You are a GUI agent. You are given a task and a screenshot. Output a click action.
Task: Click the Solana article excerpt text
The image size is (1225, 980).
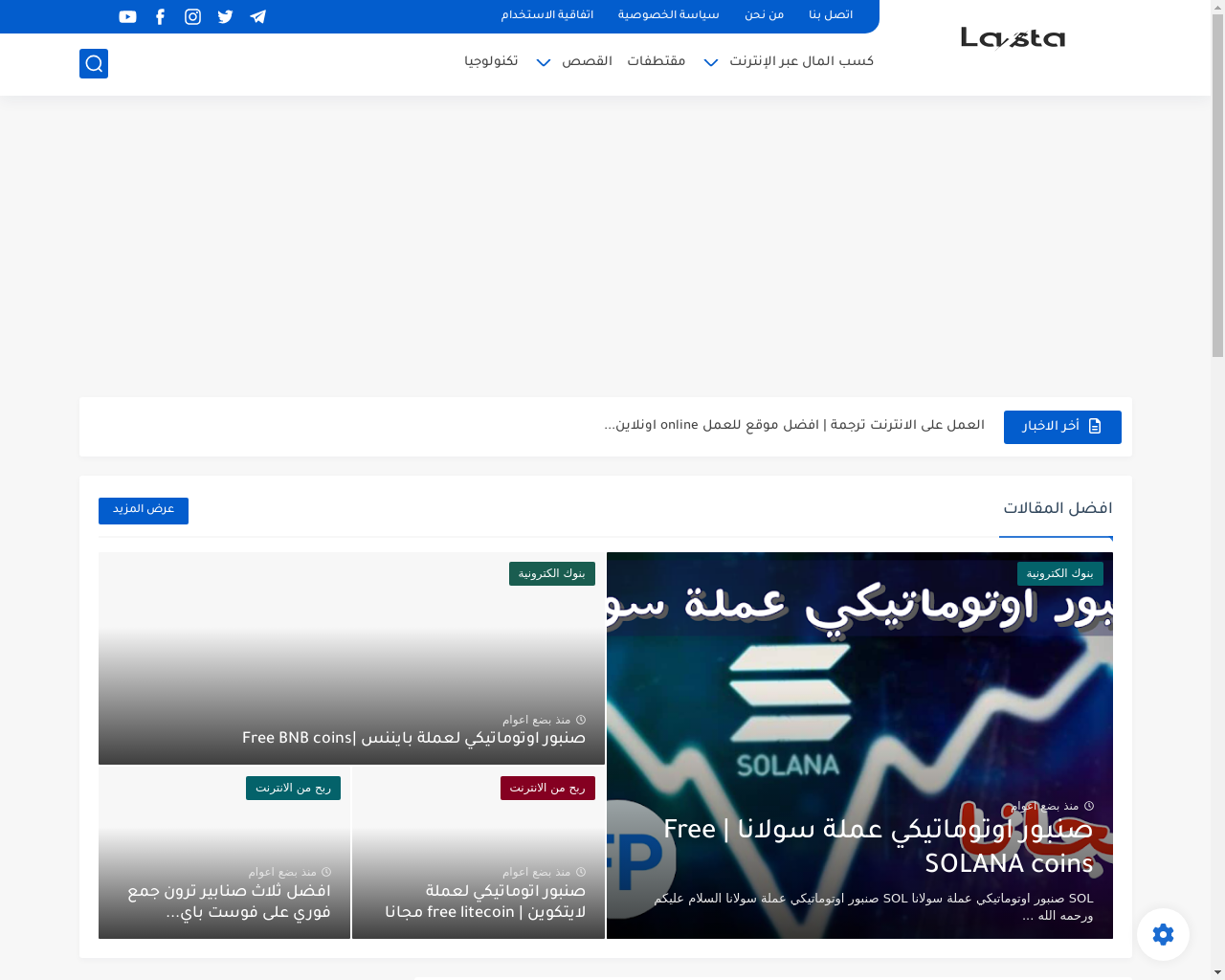point(873,907)
